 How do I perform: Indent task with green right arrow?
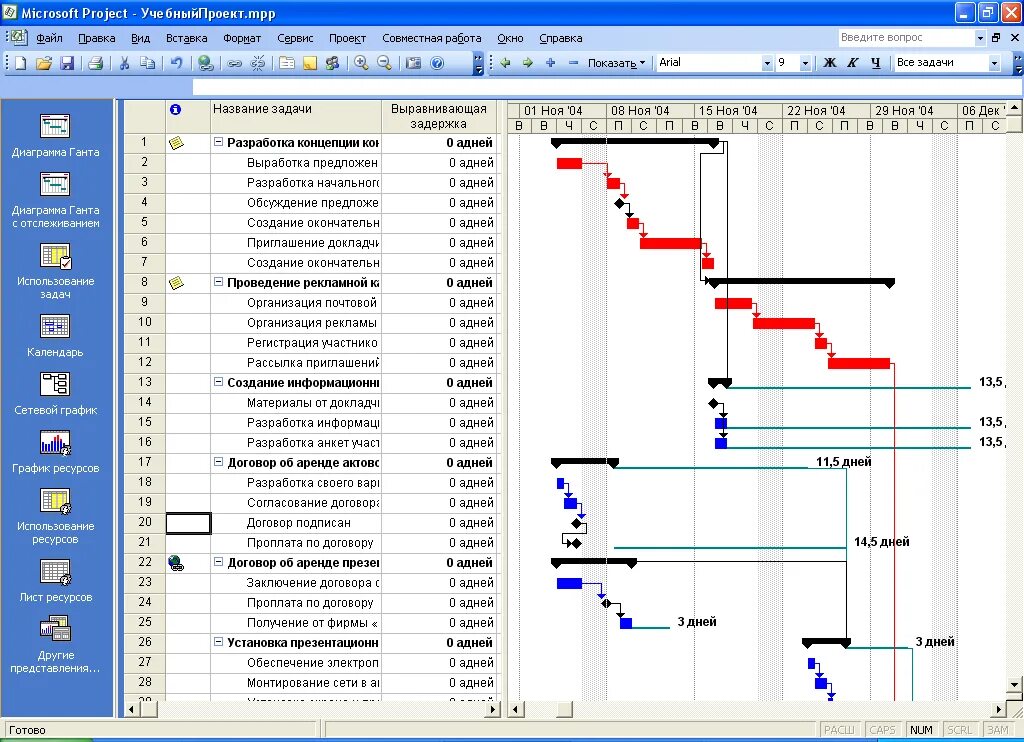coord(528,63)
